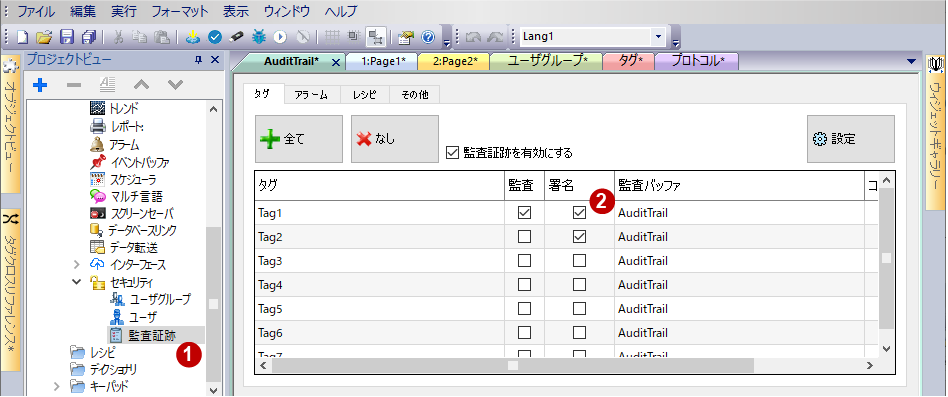Open Help with the question mark icon
This screenshot has width=948, height=397.
coord(428,37)
